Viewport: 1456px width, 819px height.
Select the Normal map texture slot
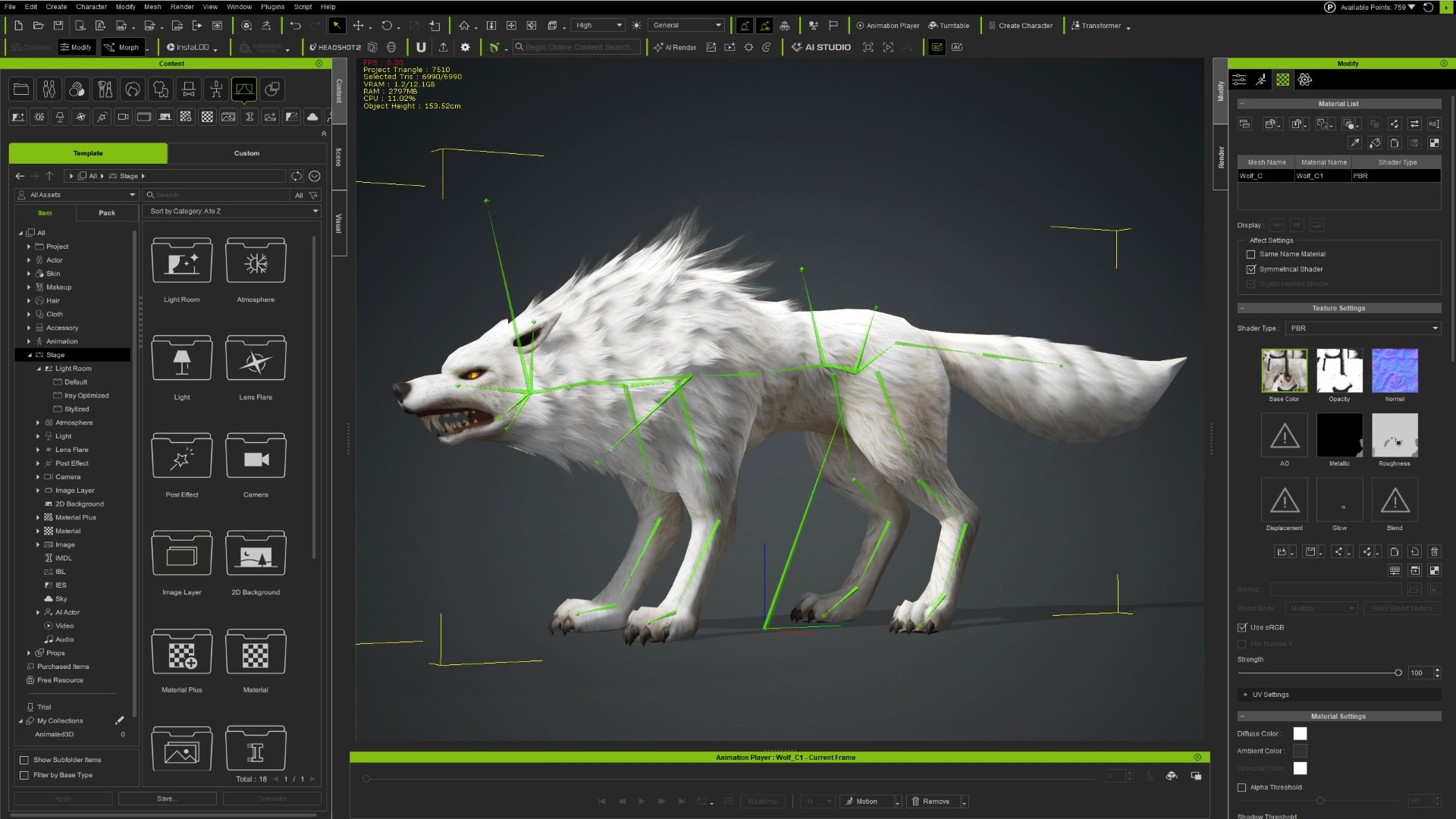[1395, 371]
